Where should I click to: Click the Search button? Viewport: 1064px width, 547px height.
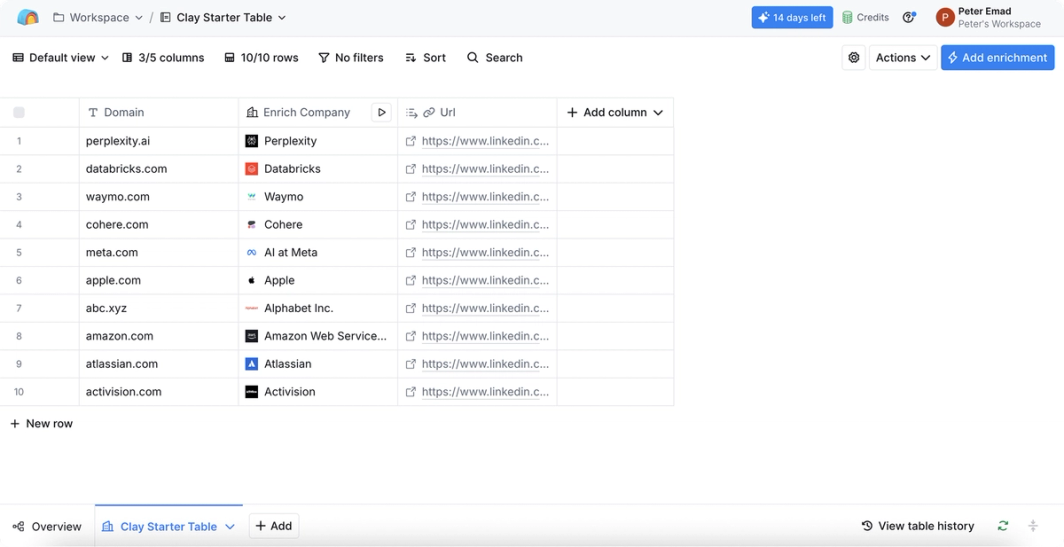(x=495, y=58)
